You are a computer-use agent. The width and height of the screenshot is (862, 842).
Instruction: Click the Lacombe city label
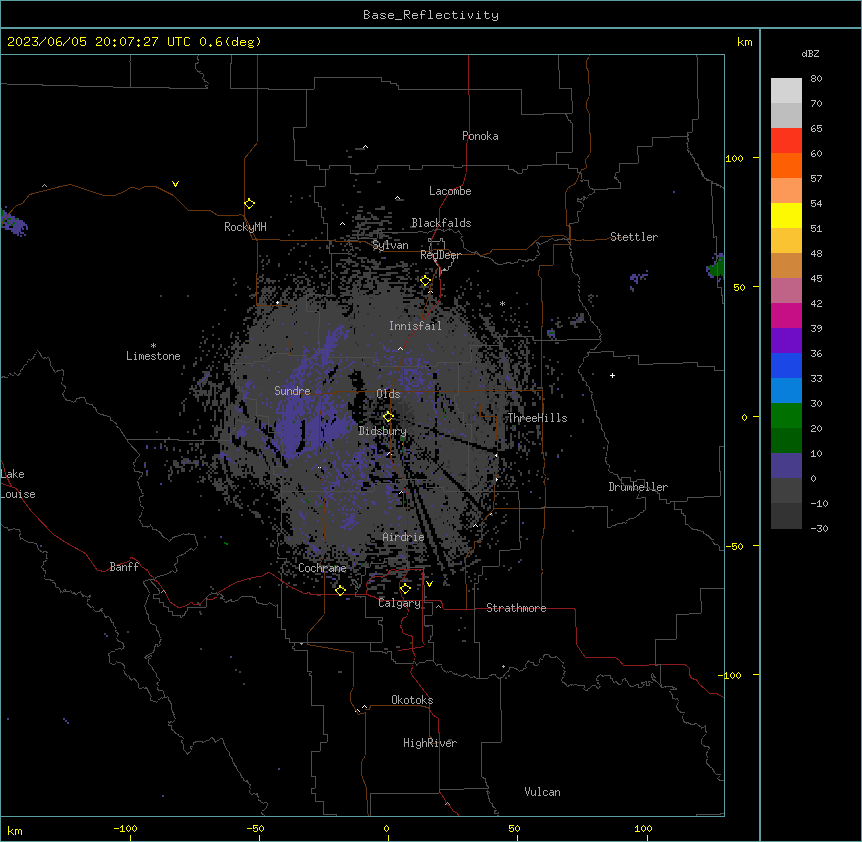coord(450,191)
